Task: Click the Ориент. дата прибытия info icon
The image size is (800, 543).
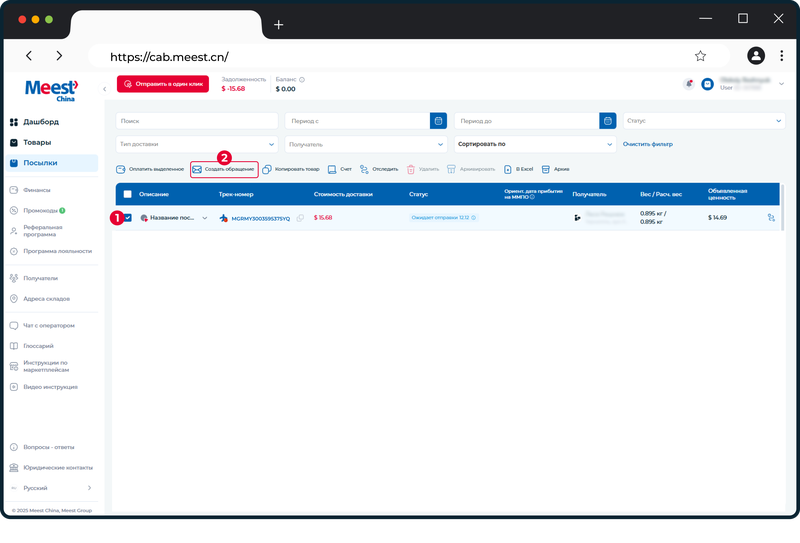Action: (x=532, y=197)
